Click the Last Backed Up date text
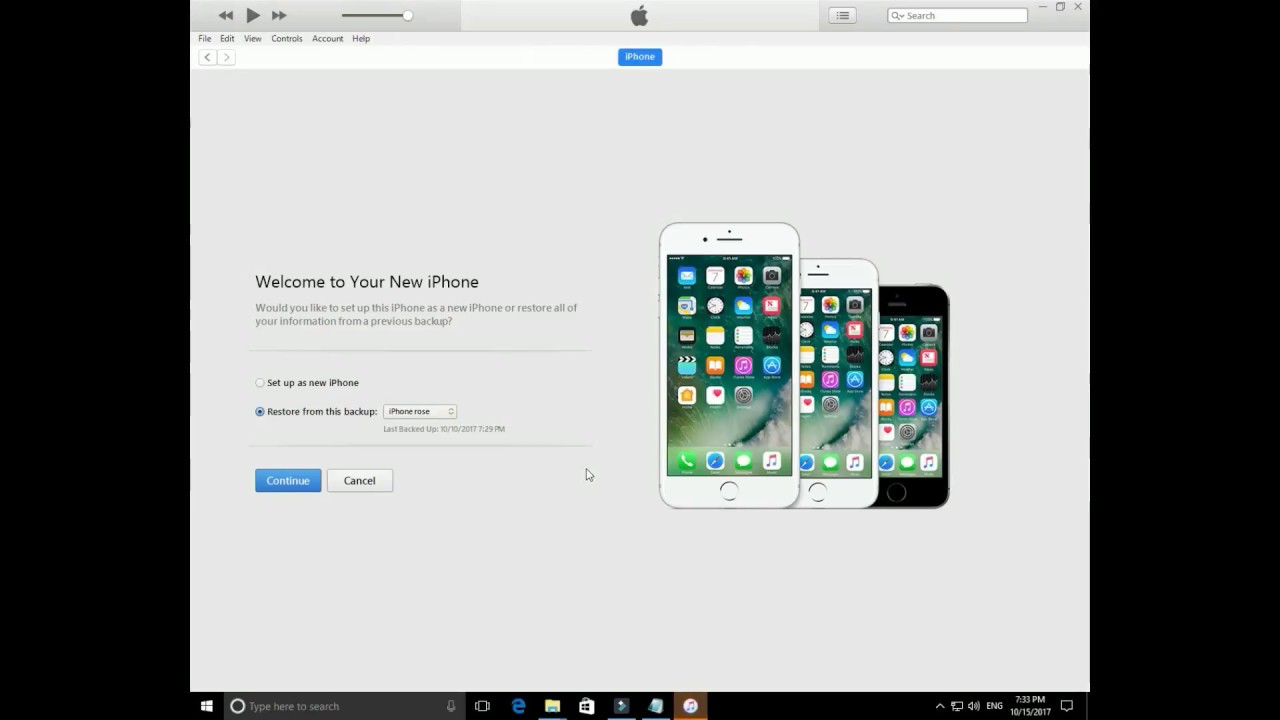The width and height of the screenshot is (1280, 720). tap(444, 429)
